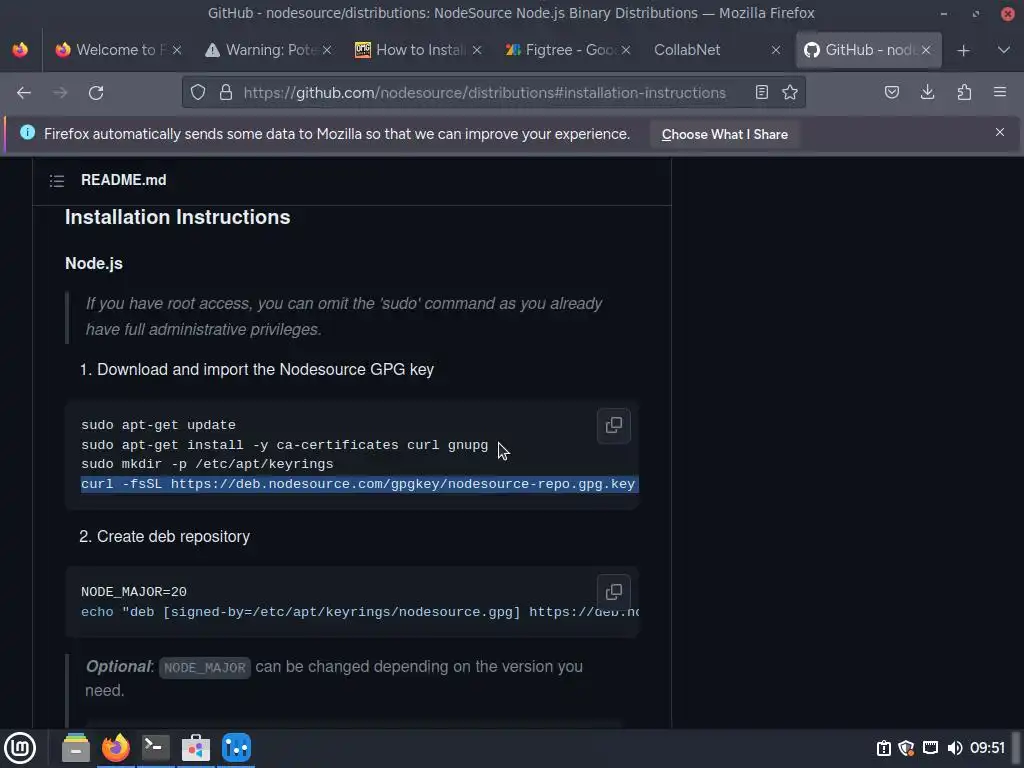Image resolution: width=1024 pixels, height=768 pixels.
Task: Click 'Create deb repository' step text
Action: click(174, 537)
